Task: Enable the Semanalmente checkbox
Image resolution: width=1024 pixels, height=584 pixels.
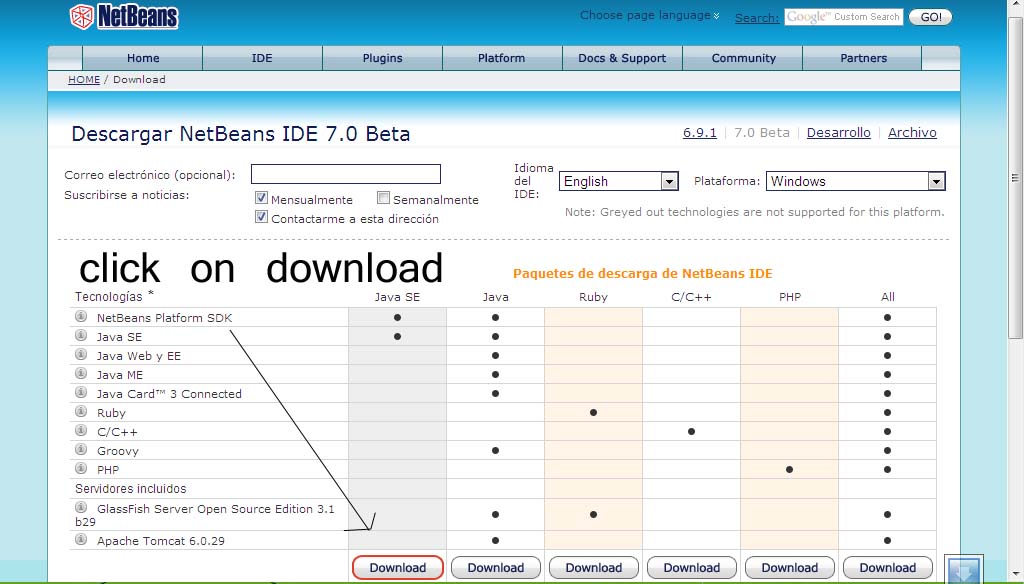Action: click(383, 198)
